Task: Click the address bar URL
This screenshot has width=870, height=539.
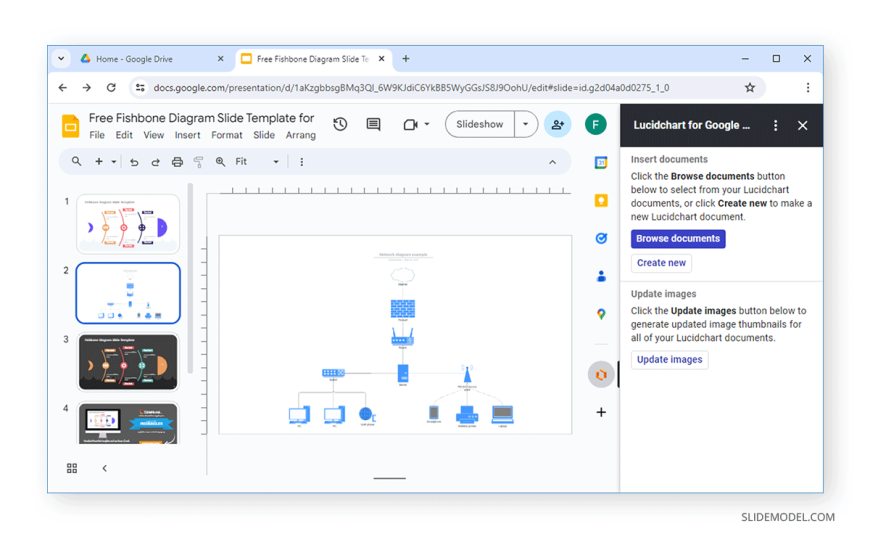Action: point(411,88)
